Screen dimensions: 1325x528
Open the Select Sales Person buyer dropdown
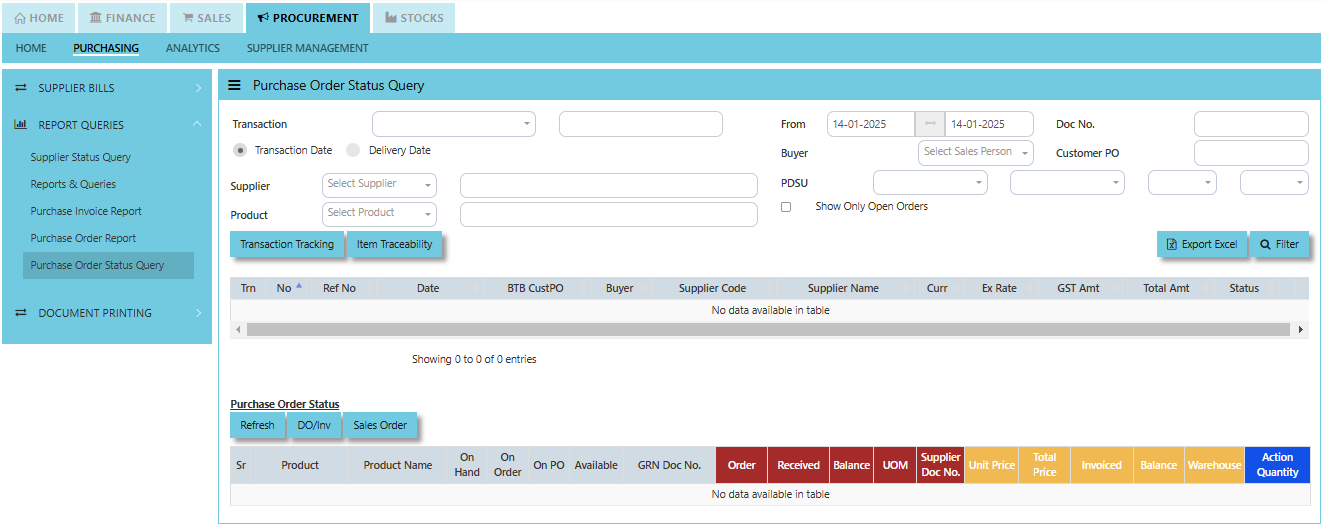[975, 152]
